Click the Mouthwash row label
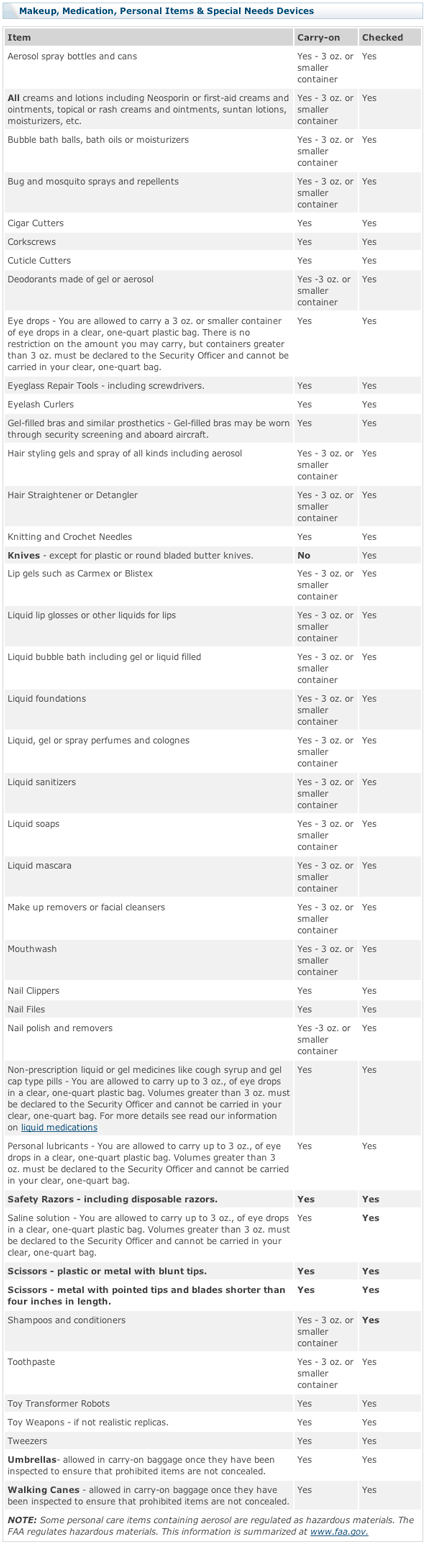Viewport: 425px width, 1543px height. tap(30, 949)
